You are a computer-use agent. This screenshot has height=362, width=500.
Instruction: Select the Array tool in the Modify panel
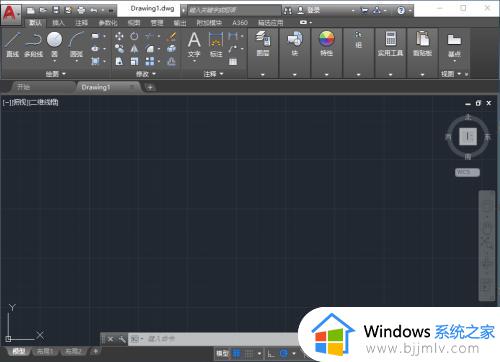(x=150, y=61)
